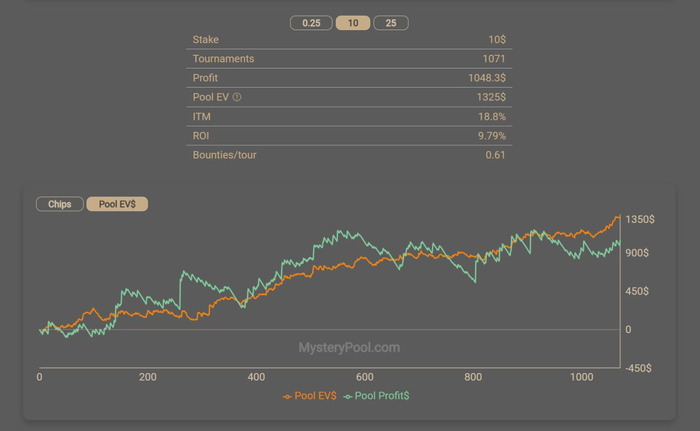Switch the chart to Pool EV$ view
Viewport: 700px width, 431px height.
[x=117, y=204]
